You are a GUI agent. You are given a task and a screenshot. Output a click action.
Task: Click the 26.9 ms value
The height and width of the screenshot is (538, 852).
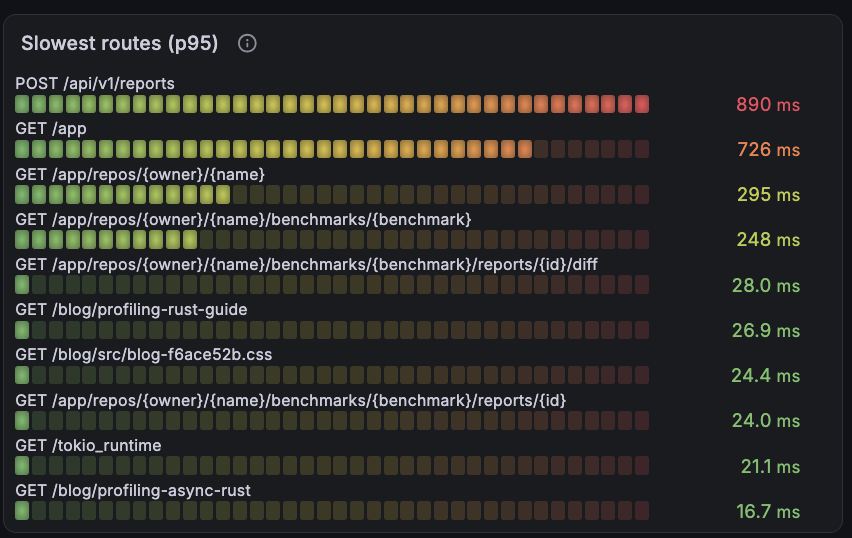coord(766,330)
